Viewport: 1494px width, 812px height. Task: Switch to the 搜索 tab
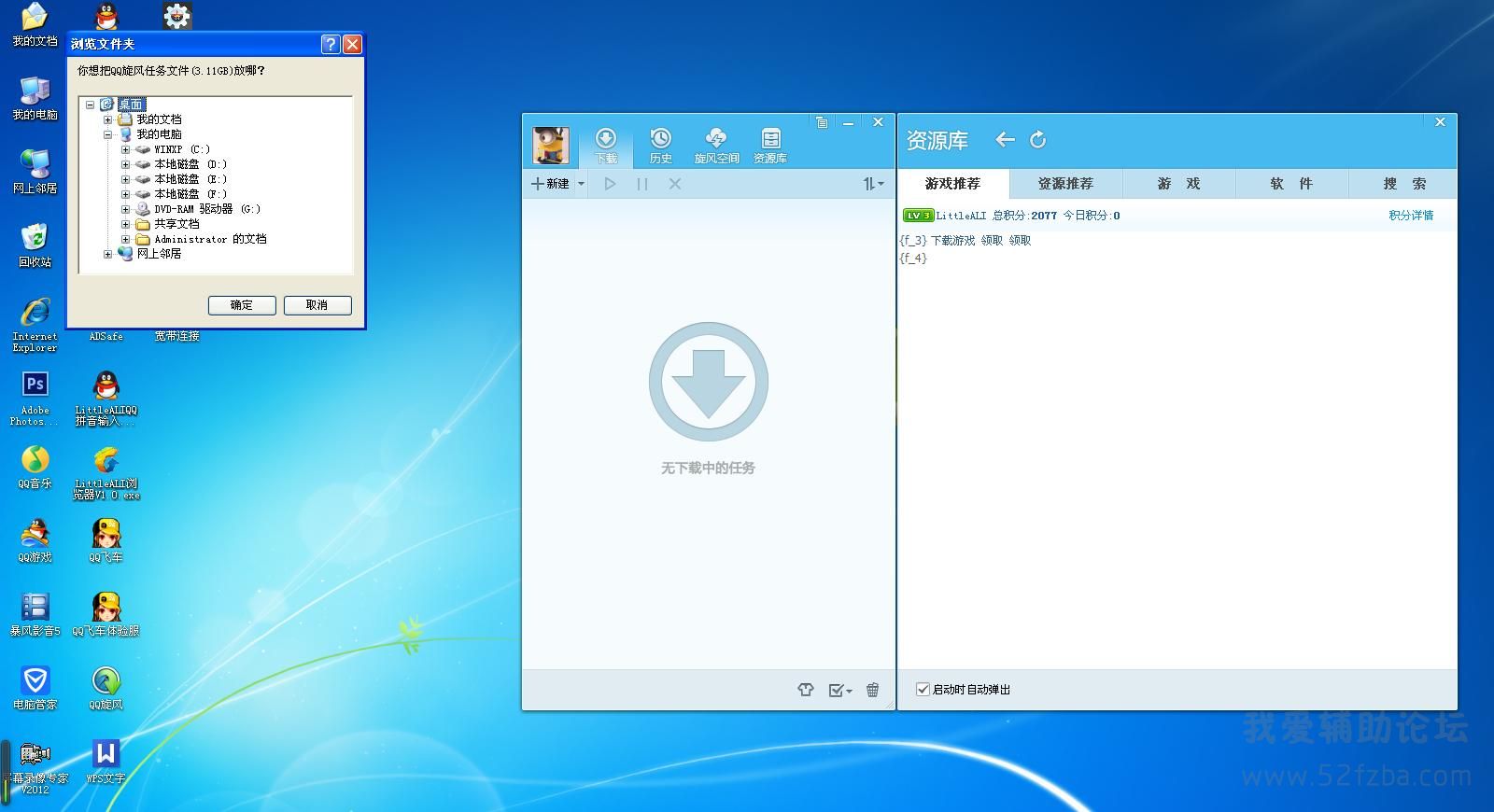(x=1404, y=184)
